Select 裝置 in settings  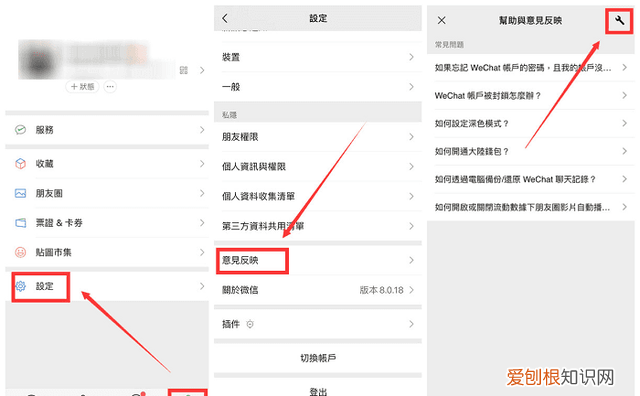coord(318,57)
